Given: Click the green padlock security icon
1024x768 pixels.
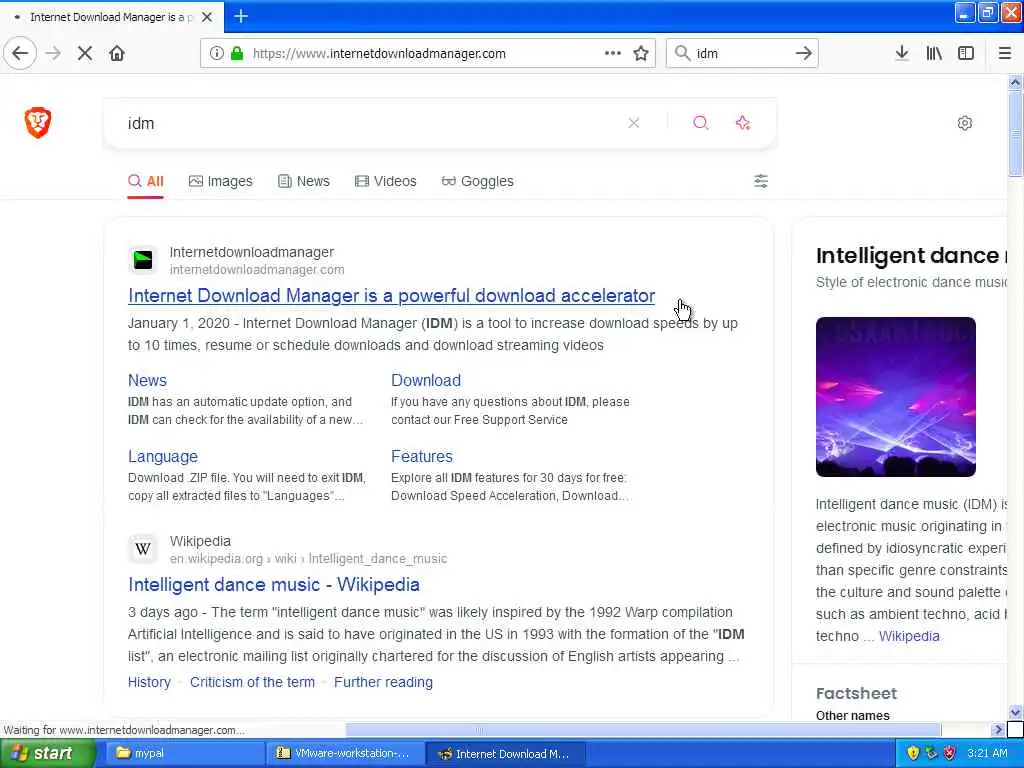Looking at the screenshot, I should (x=237, y=53).
